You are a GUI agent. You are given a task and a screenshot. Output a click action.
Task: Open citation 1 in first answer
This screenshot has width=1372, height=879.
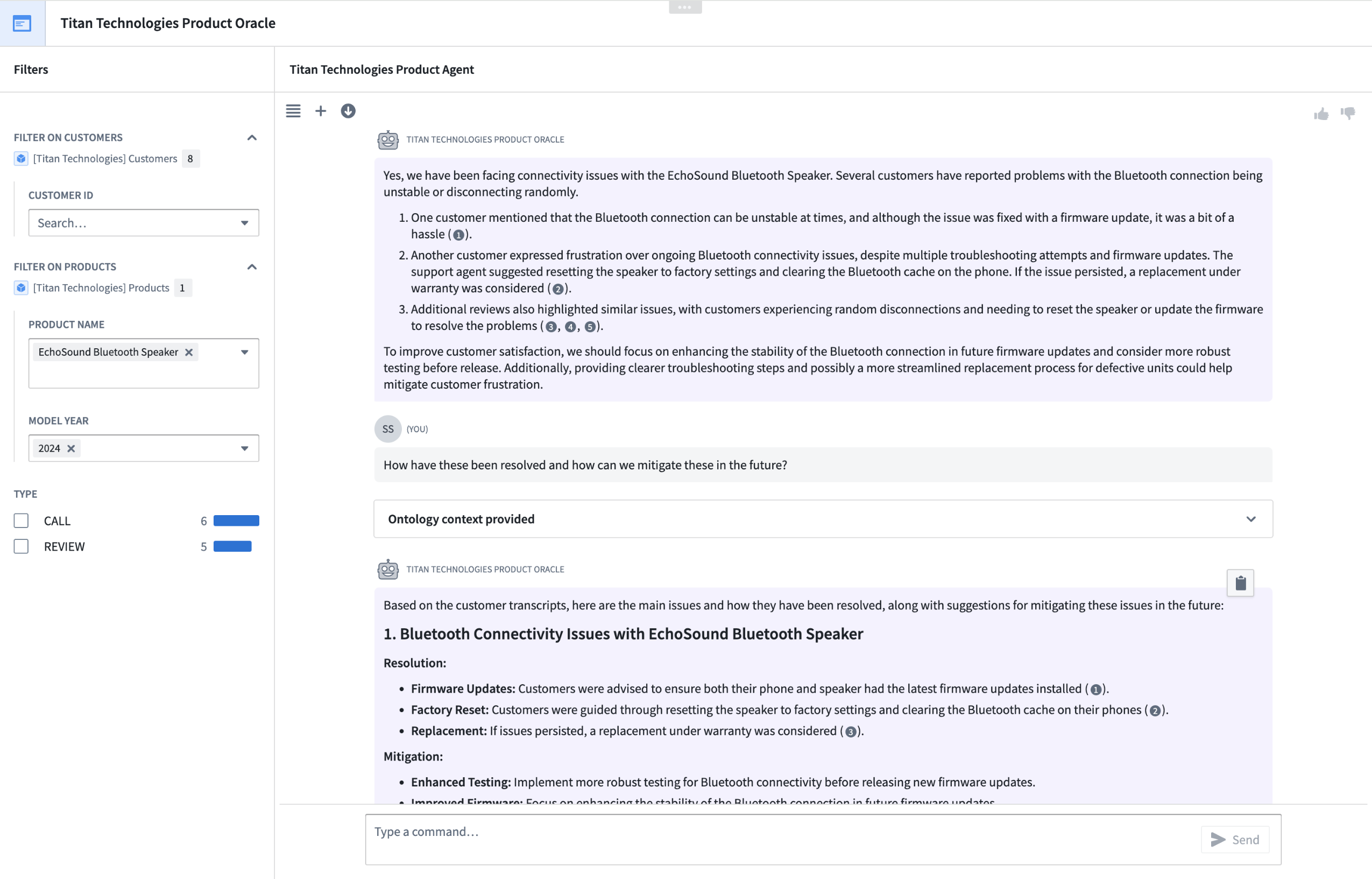click(x=458, y=235)
